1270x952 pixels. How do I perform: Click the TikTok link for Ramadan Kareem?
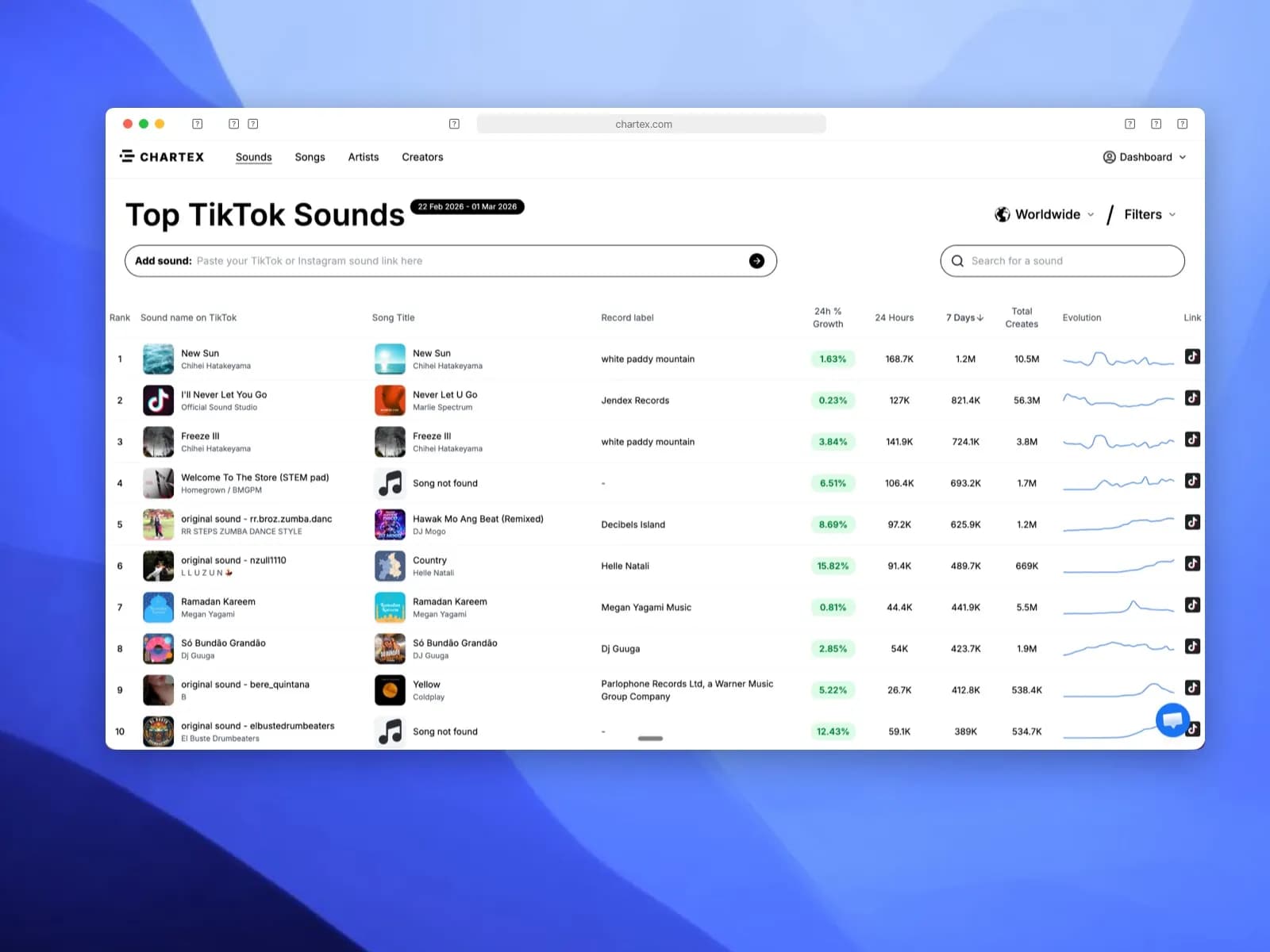point(1192,605)
